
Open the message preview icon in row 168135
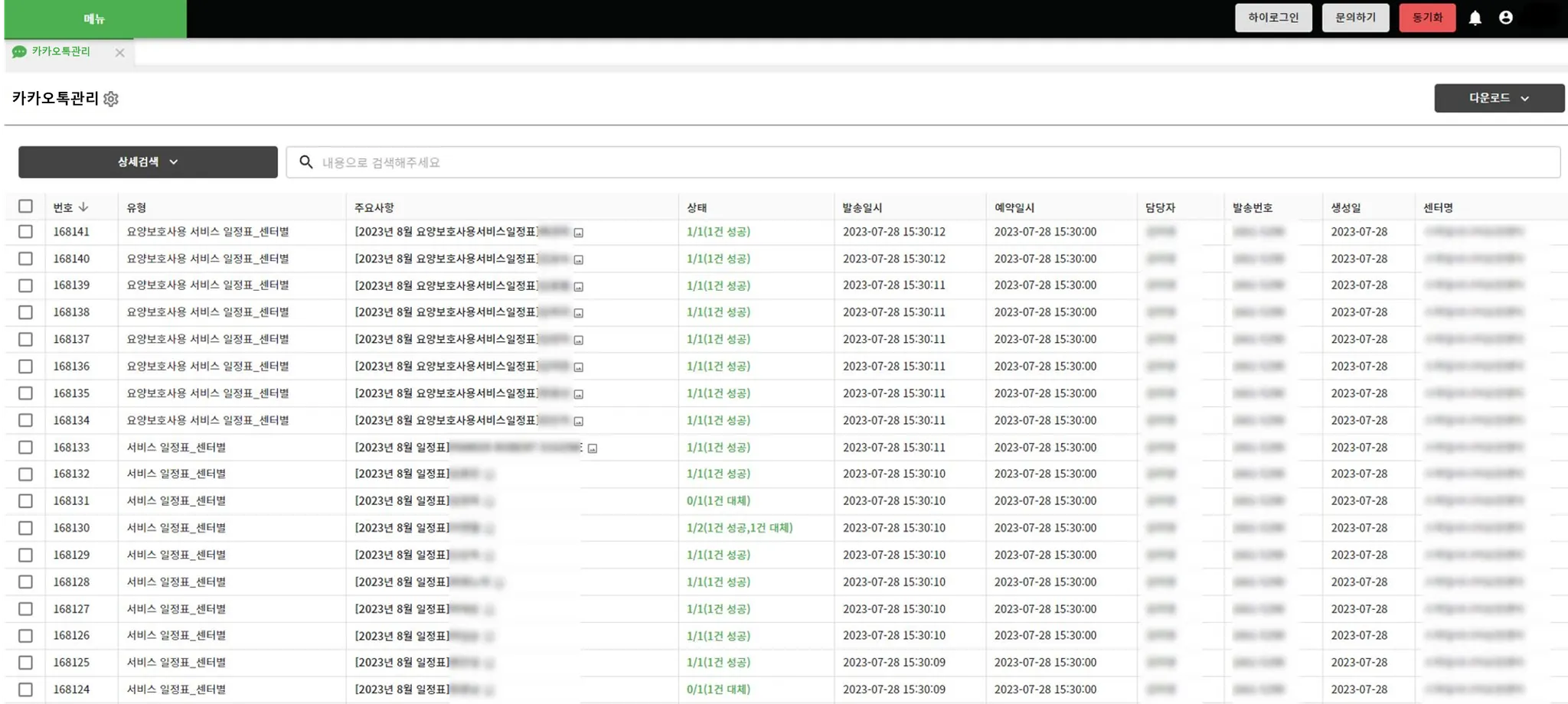point(579,394)
